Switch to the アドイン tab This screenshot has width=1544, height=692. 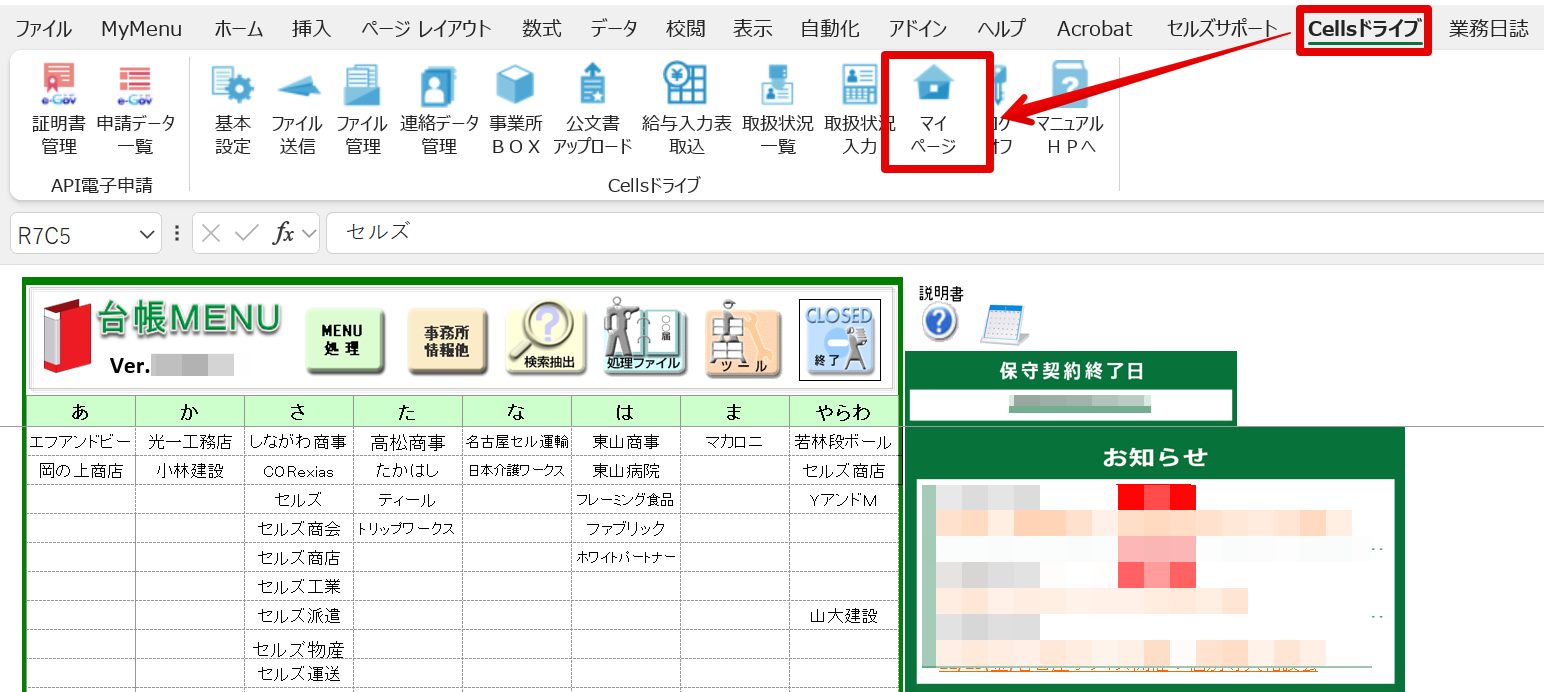click(918, 29)
